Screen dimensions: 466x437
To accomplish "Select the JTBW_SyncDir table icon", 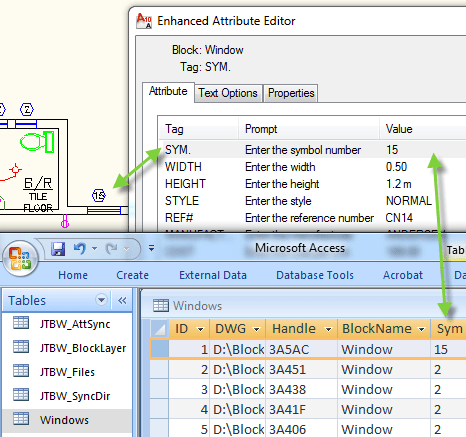I will pos(21,395).
